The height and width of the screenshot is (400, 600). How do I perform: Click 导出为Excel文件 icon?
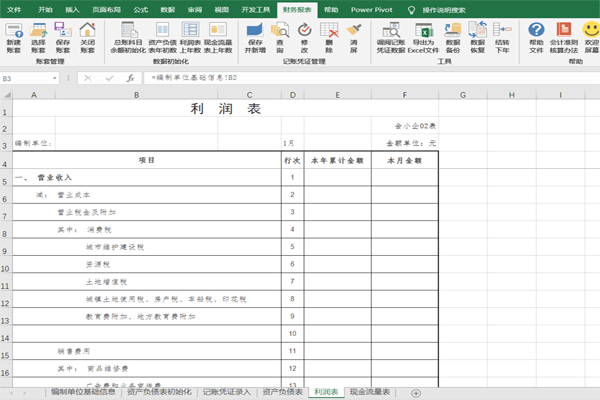[x=423, y=38]
